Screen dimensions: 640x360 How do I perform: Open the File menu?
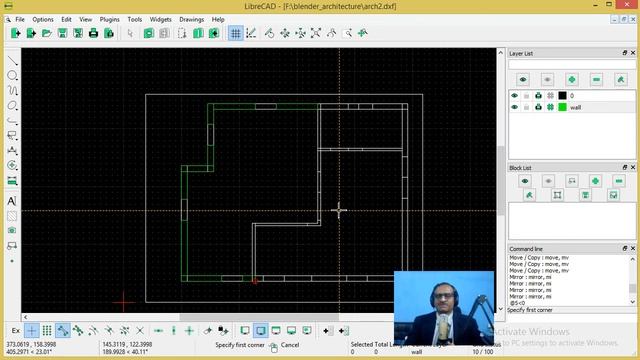coord(20,19)
